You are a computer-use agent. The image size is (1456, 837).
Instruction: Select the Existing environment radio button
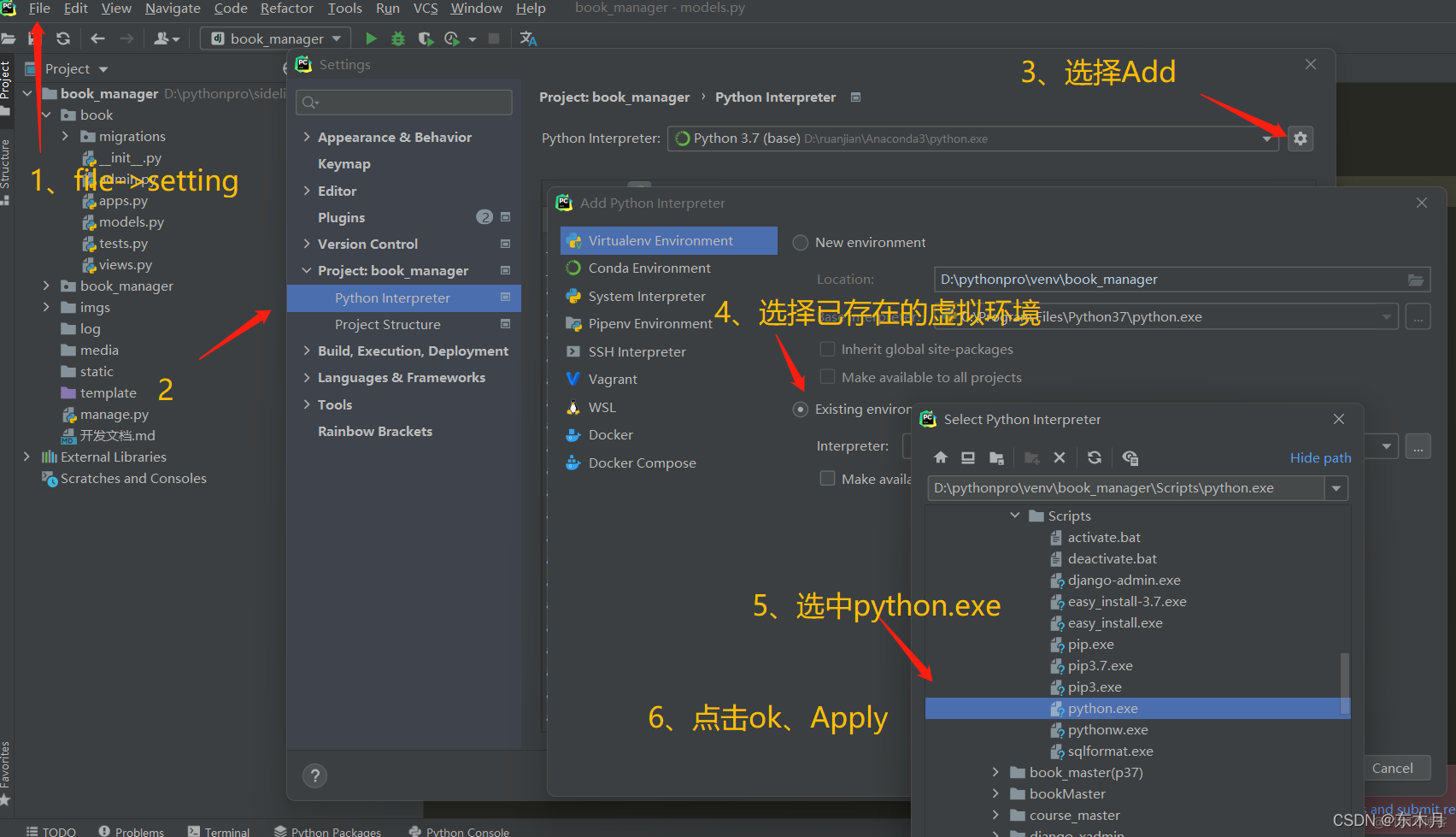coord(801,410)
